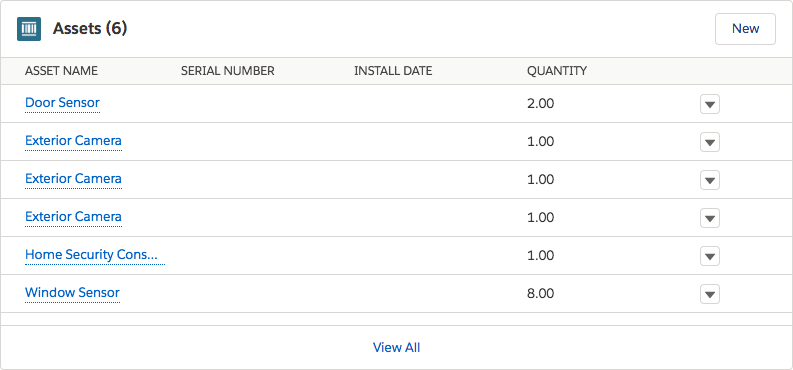
Task: Open the Assets (6) list title
Action: point(90,29)
